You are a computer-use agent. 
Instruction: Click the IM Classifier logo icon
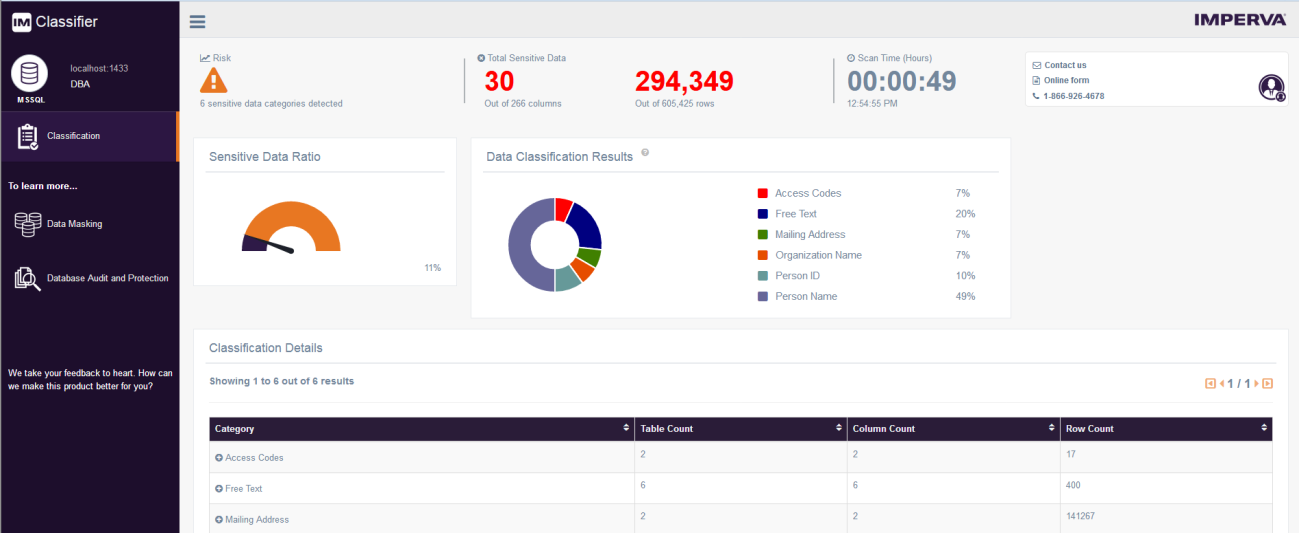point(22,21)
